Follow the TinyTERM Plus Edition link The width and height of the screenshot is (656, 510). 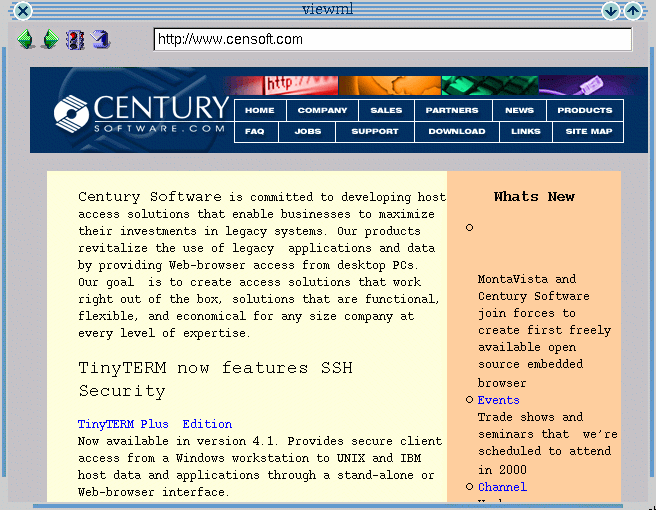[x=155, y=424]
